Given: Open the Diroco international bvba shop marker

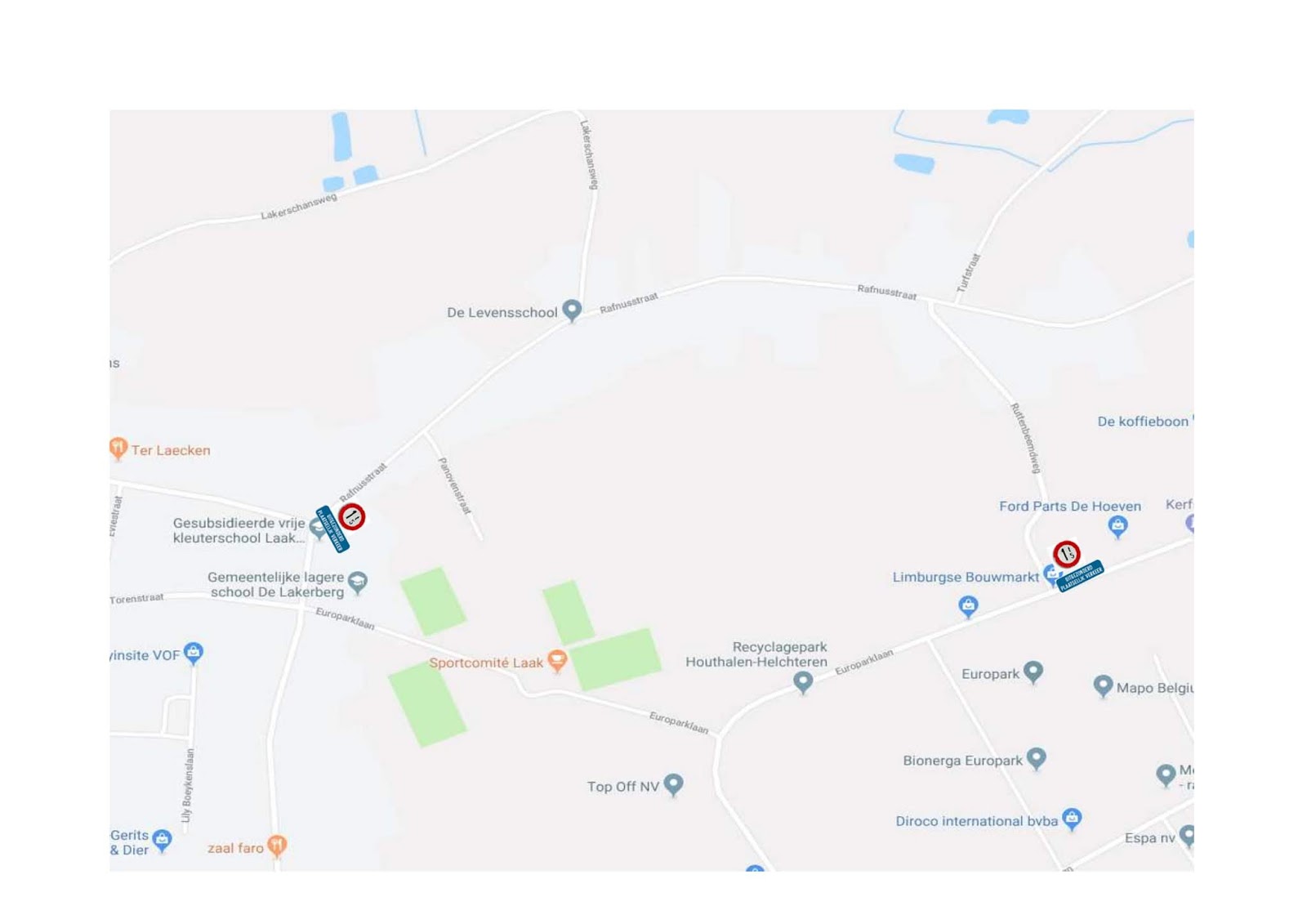Looking at the screenshot, I should click(x=1072, y=819).
